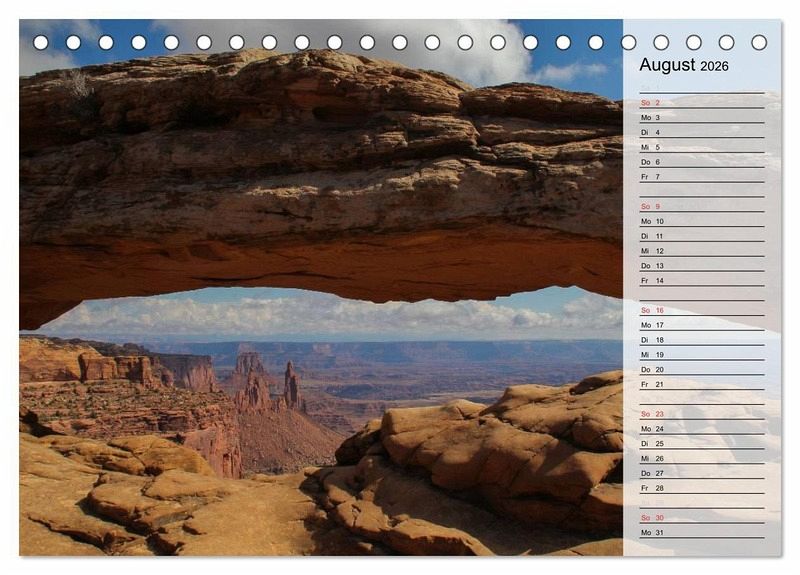
Task: Select the red So 23 entry
Action: click(x=652, y=414)
